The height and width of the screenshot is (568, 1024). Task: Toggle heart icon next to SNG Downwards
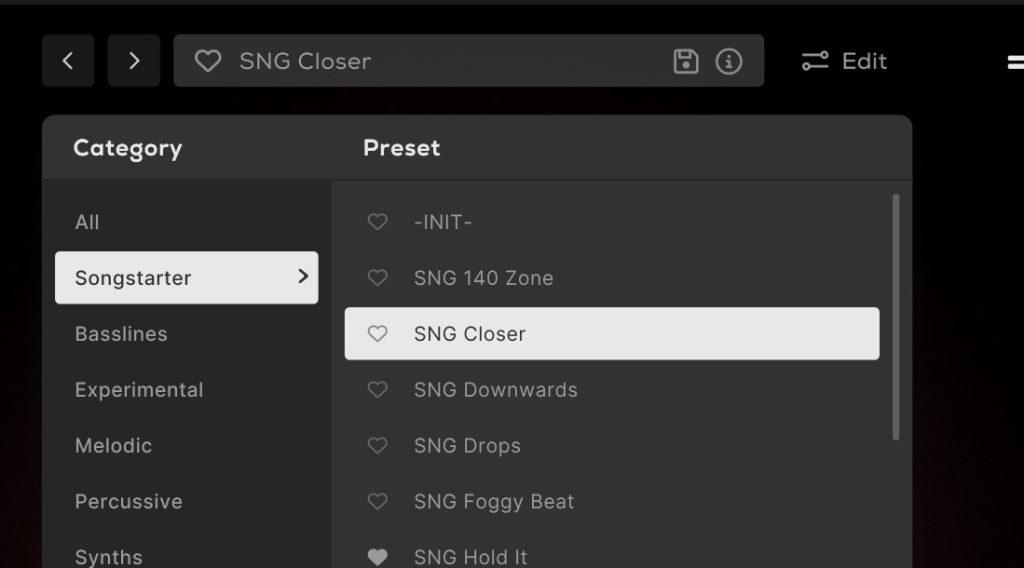pyautogui.click(x=377, y=390)
